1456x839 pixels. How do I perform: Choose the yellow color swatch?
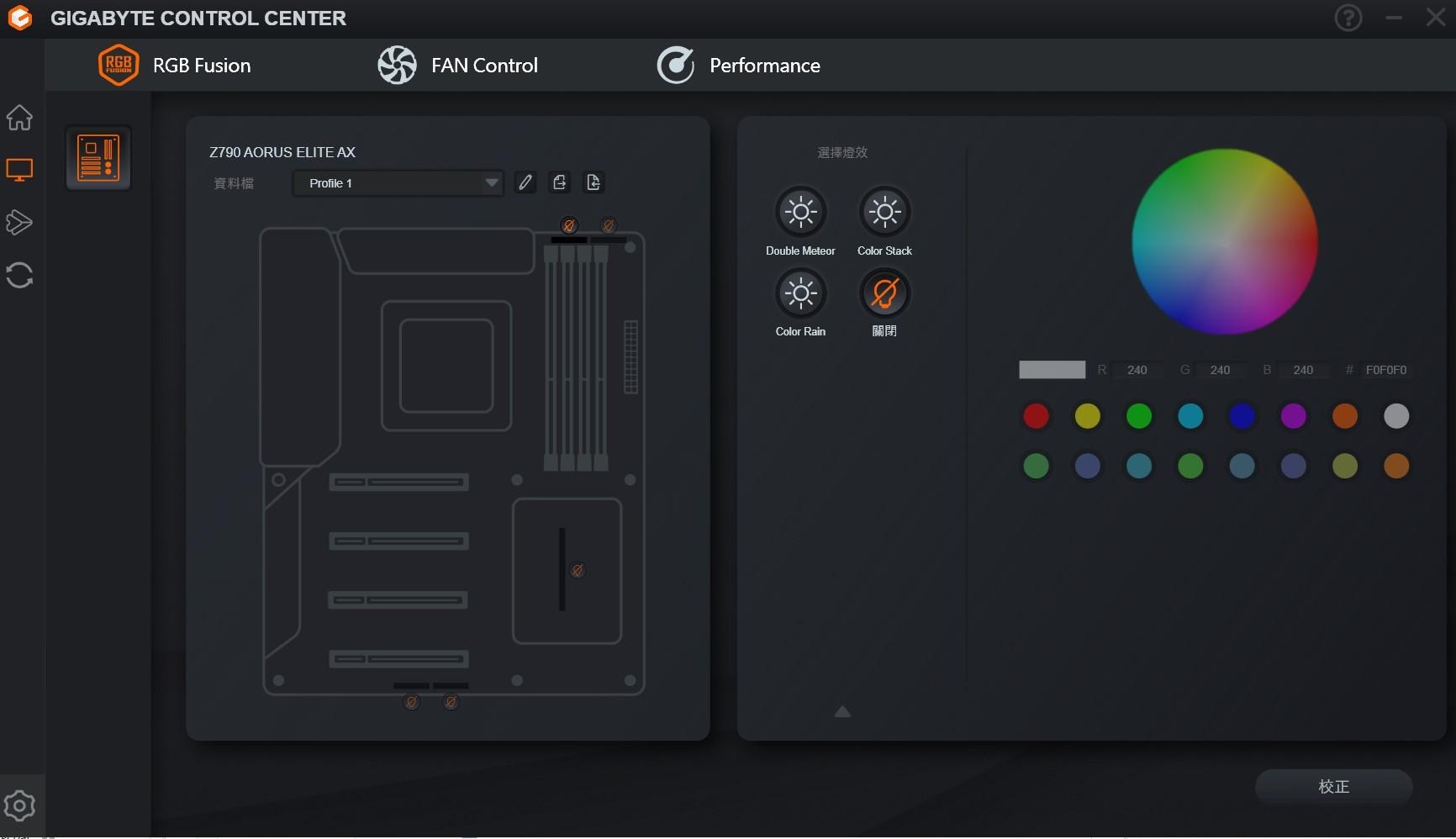click(1088, 416)
